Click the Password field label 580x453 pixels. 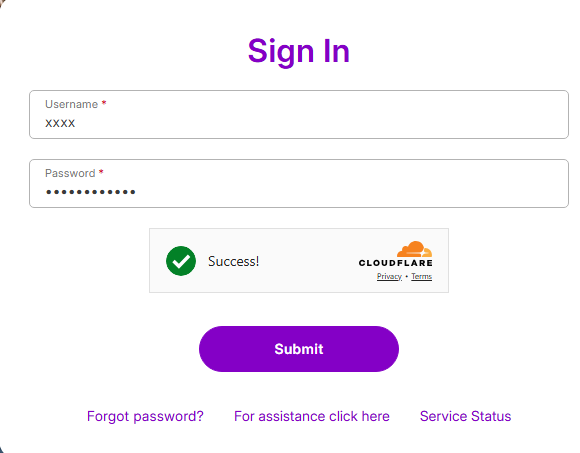click(x=70, y=173)
